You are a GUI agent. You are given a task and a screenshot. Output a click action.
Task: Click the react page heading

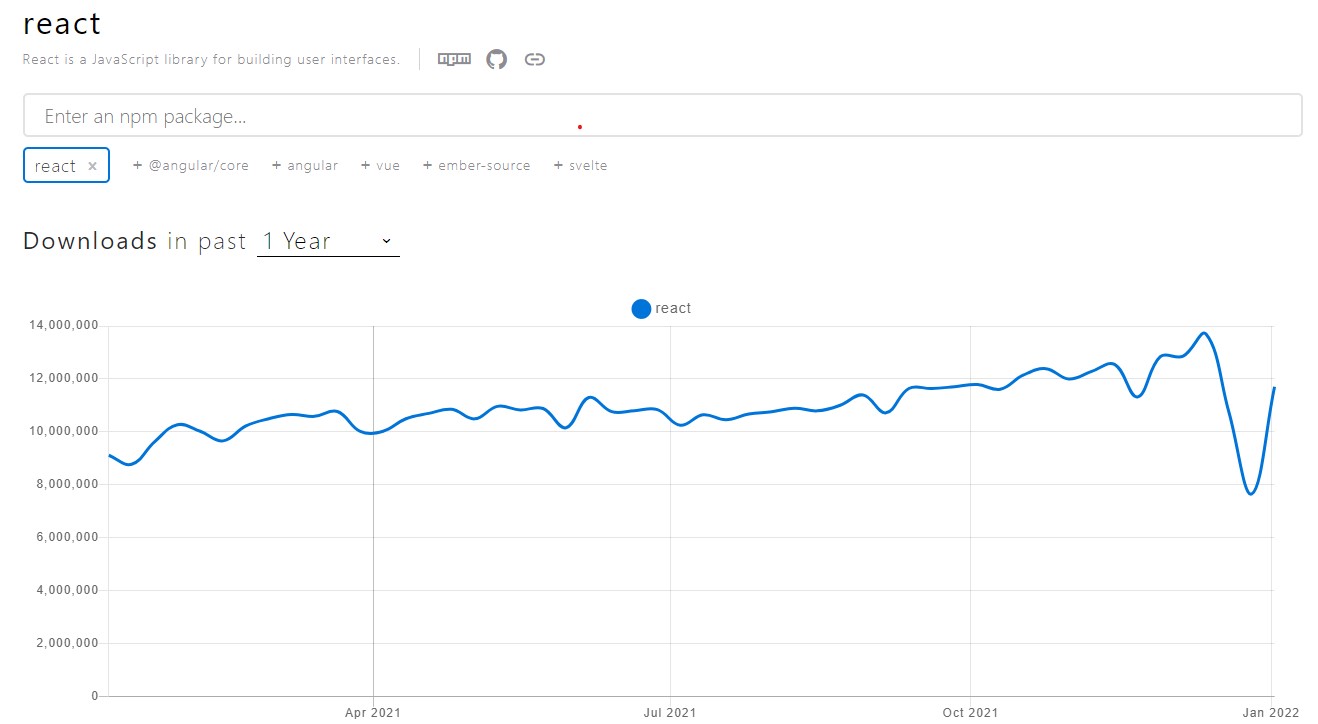click(x=62, y=23)
